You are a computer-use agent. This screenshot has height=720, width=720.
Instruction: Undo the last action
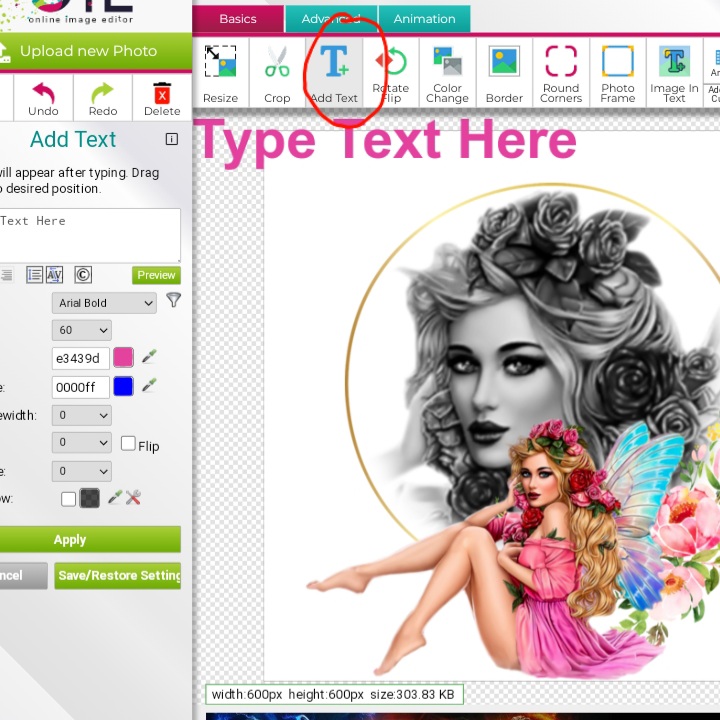(43, 99)
